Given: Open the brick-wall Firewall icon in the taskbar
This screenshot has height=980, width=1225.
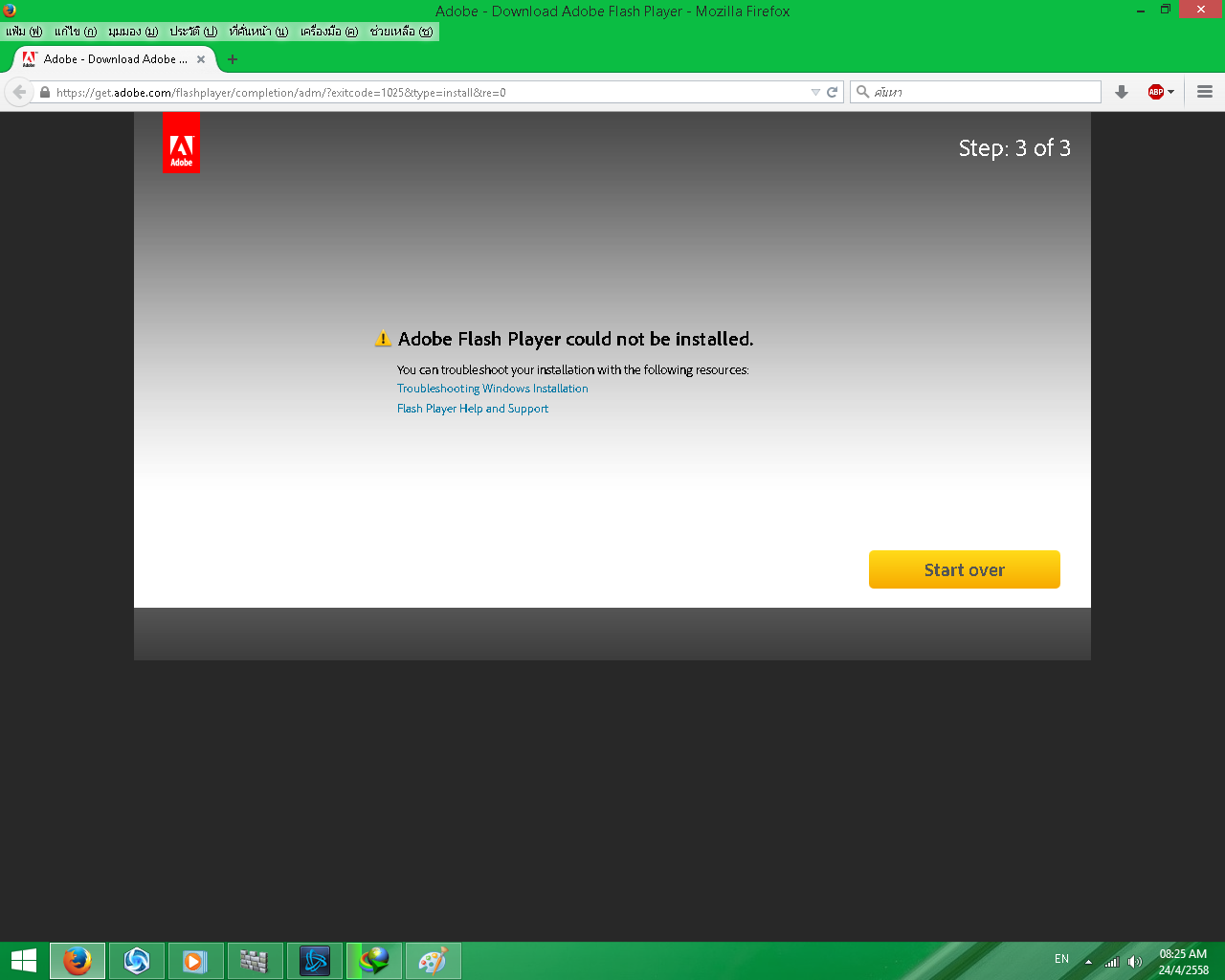Looking at the screenshot, I should pos(256,961).
